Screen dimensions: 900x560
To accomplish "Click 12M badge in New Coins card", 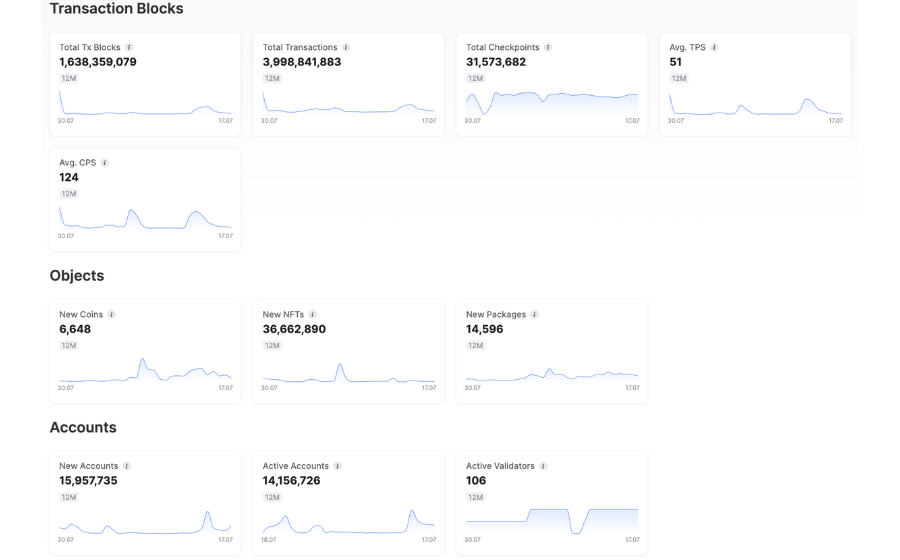I will 69,345.
